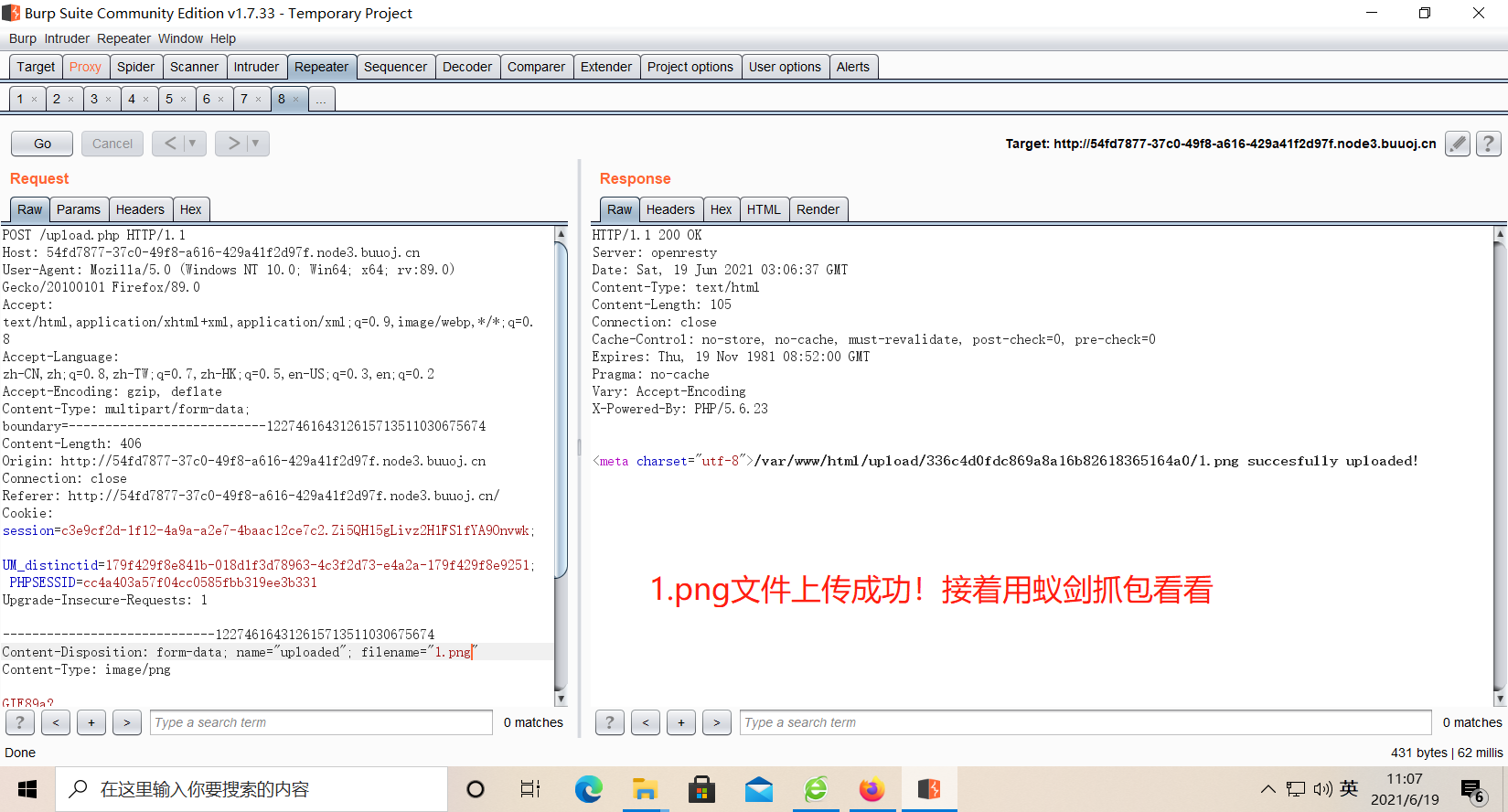Open Project options tab

tap(690, 67)
